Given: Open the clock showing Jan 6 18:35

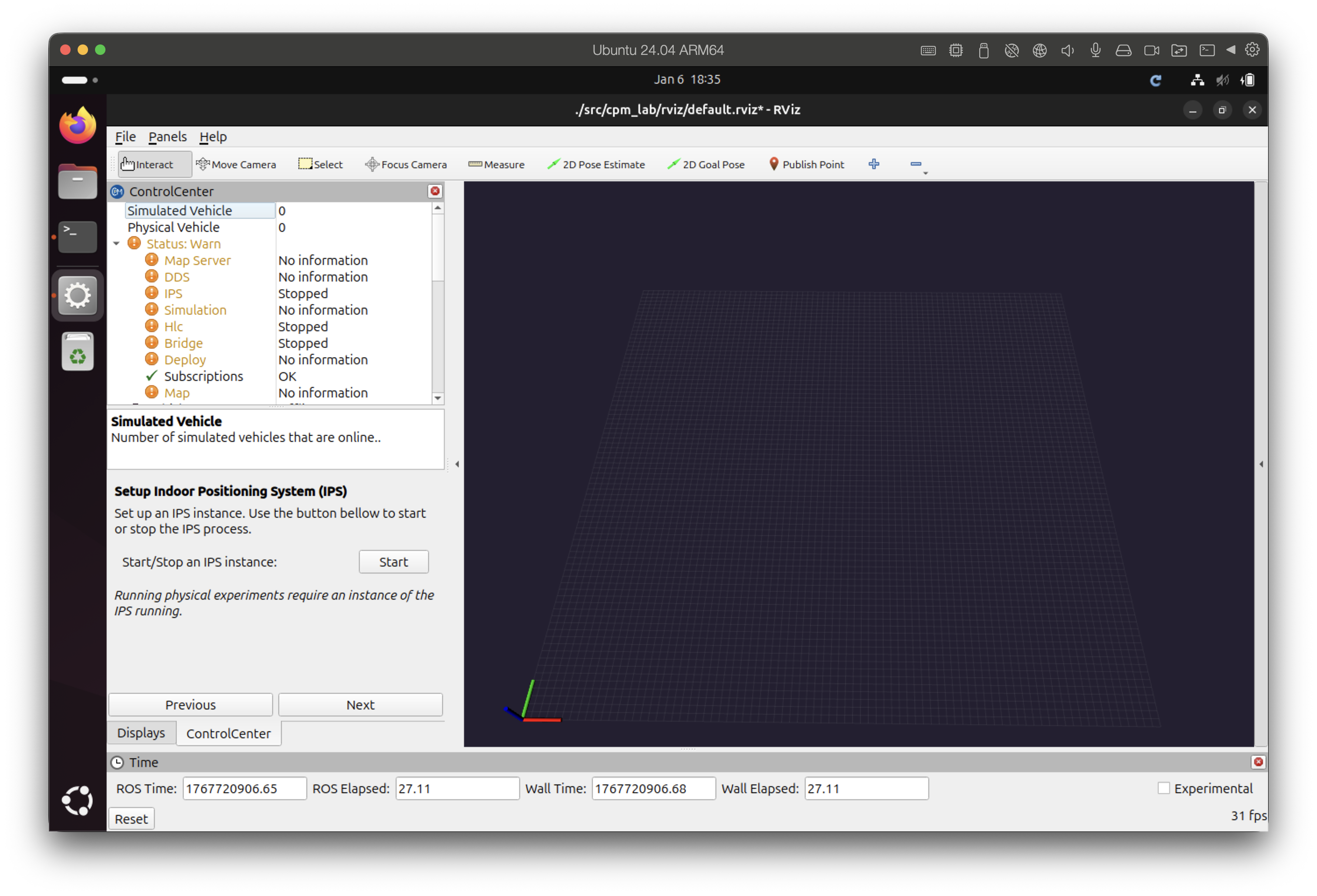Looking at the screenshot, I should pyautogui.click(x=687, y=79).
